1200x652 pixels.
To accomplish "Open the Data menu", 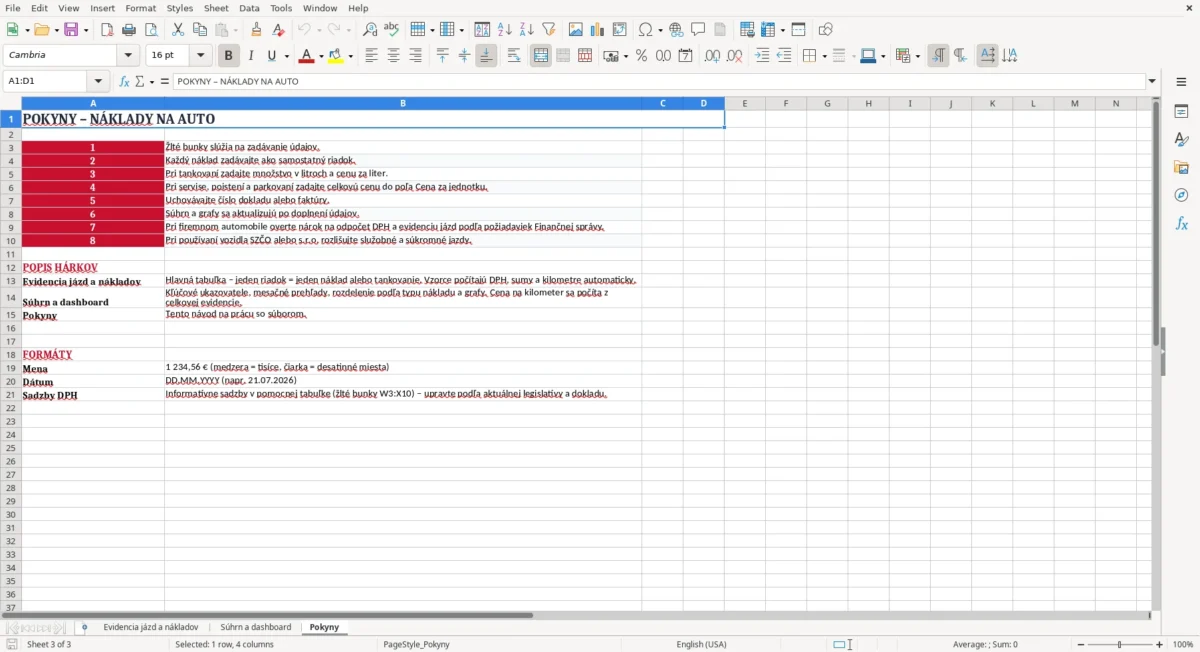I will [x=249, y=8].
